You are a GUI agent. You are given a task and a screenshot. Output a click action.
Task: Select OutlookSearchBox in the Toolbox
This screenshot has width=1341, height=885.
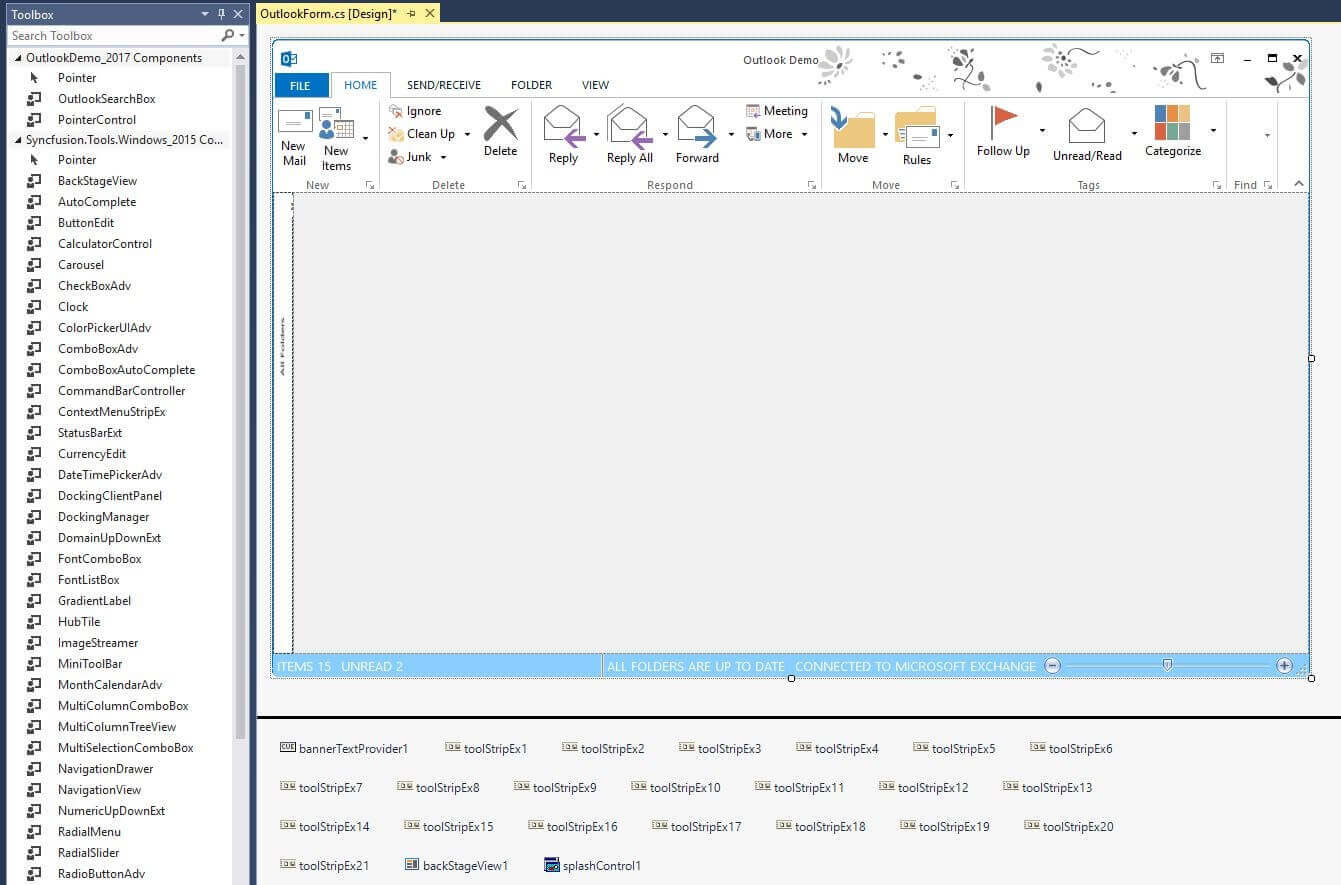tap(107, 99)
